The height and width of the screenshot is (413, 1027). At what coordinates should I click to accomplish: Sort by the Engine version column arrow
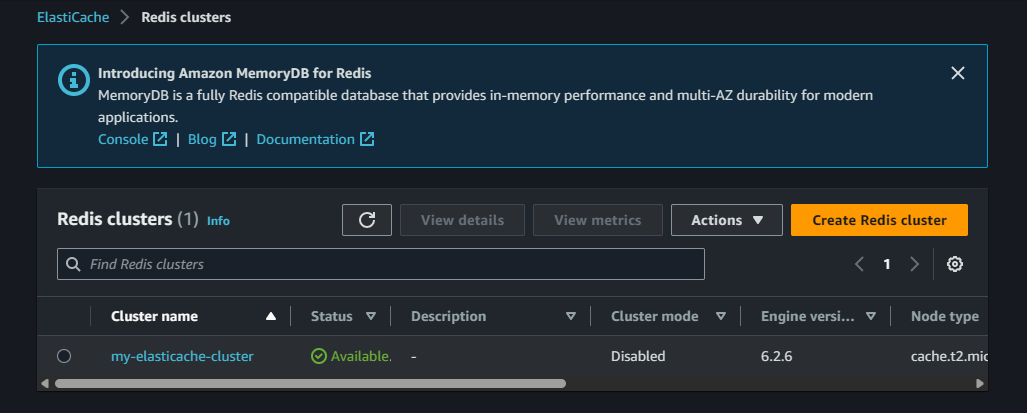pos(871,317)
